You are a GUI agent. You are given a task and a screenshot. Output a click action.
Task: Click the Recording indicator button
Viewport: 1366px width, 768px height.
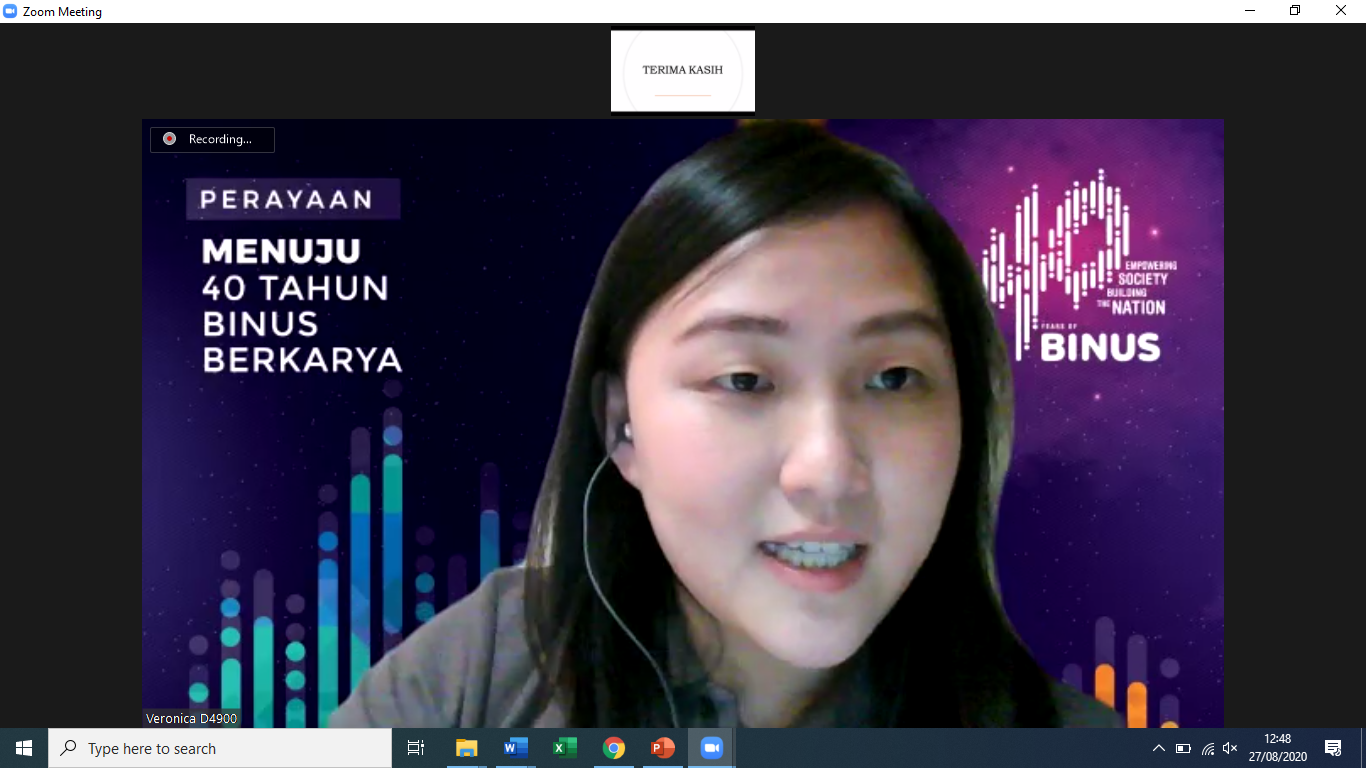[x=212, y=139]
